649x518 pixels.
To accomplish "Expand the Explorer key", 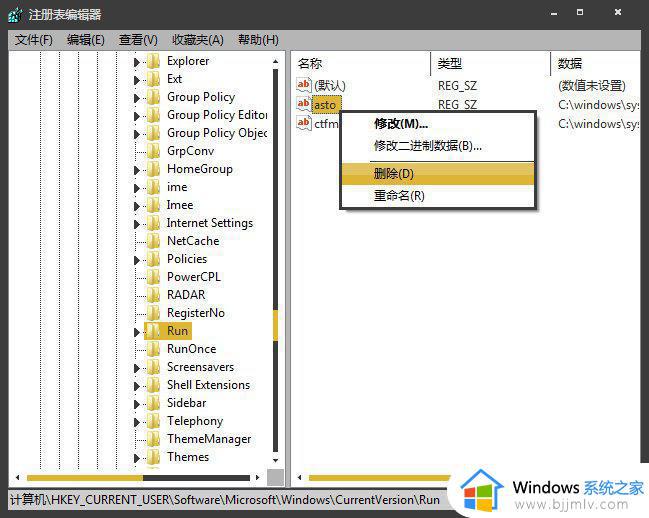I will tap(137, 62).
